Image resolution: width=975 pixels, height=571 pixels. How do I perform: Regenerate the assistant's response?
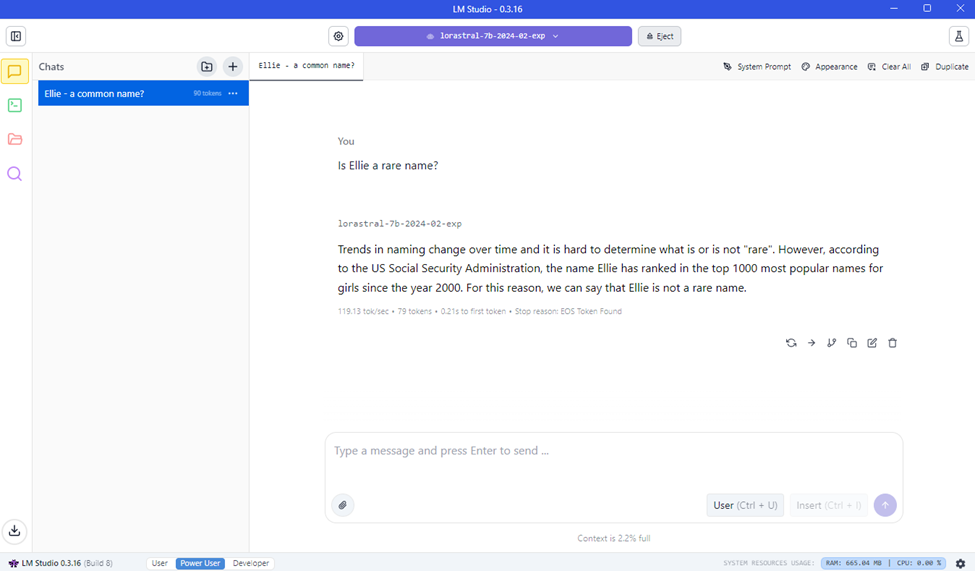coord(791,343)
